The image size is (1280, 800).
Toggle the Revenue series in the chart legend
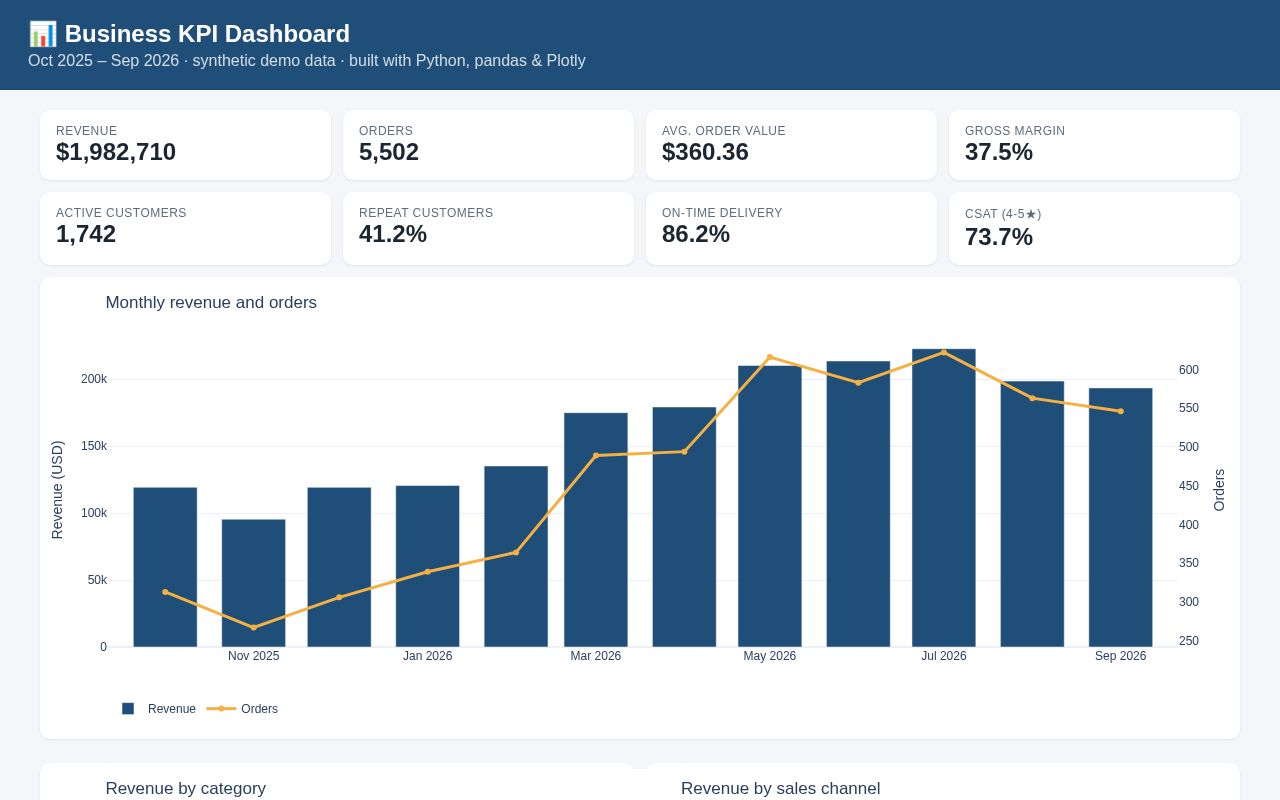click(x=159, y=709)
